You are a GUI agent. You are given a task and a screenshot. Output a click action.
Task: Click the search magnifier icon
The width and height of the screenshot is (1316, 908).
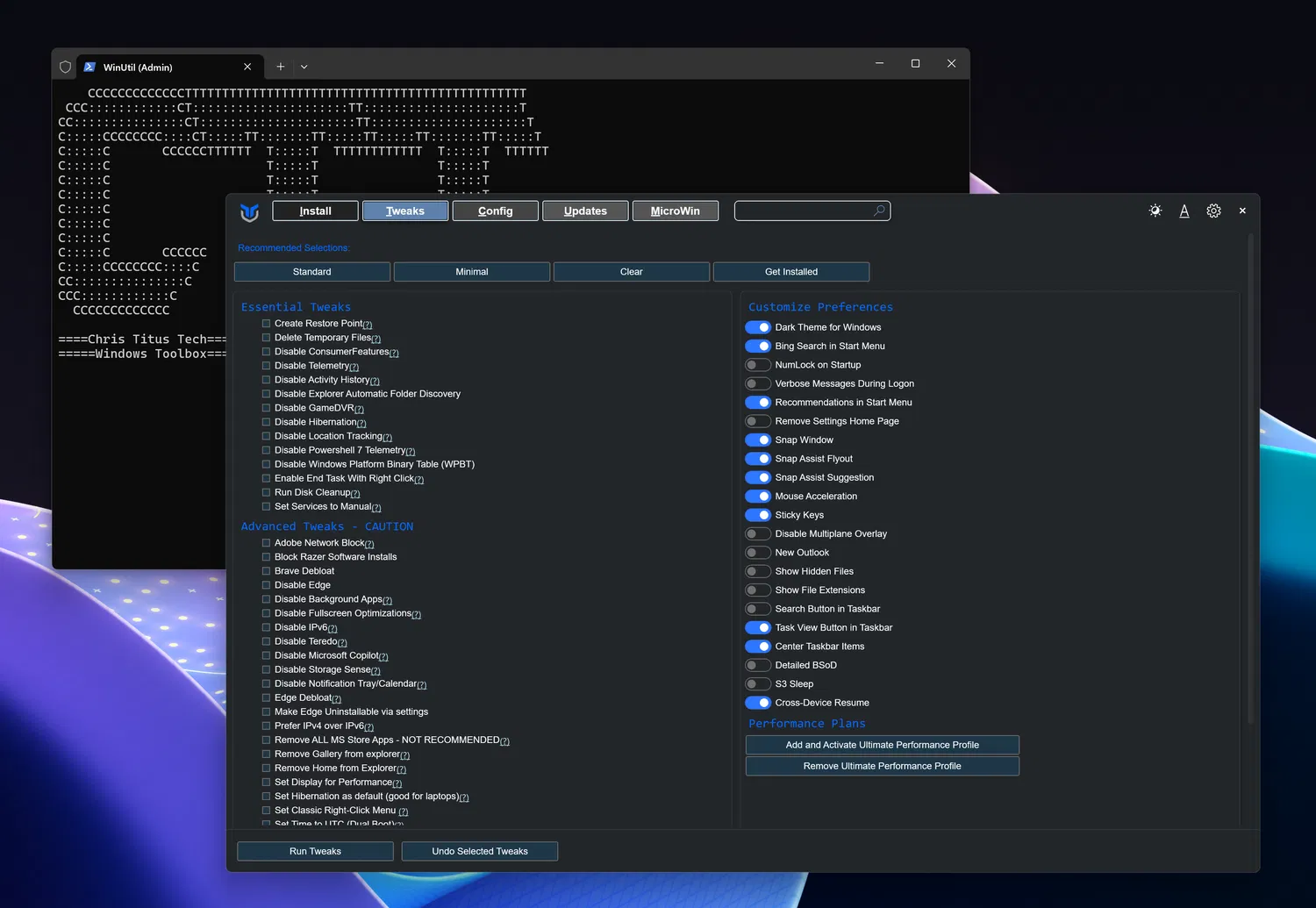[x=879, y=211]
